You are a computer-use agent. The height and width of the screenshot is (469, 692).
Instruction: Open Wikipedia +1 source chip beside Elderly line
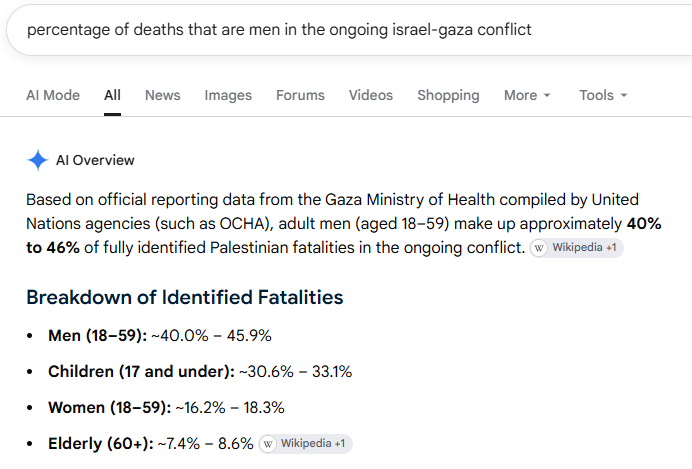[305, 444]
